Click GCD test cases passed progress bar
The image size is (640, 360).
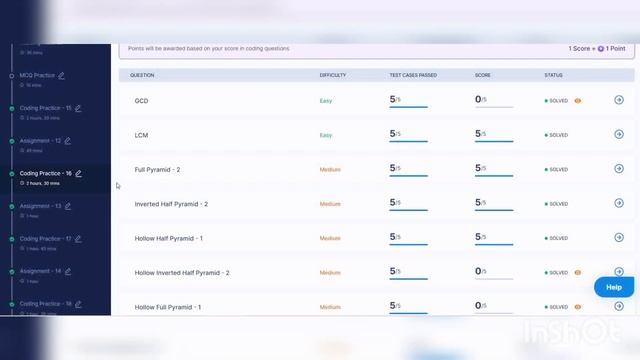409,107
